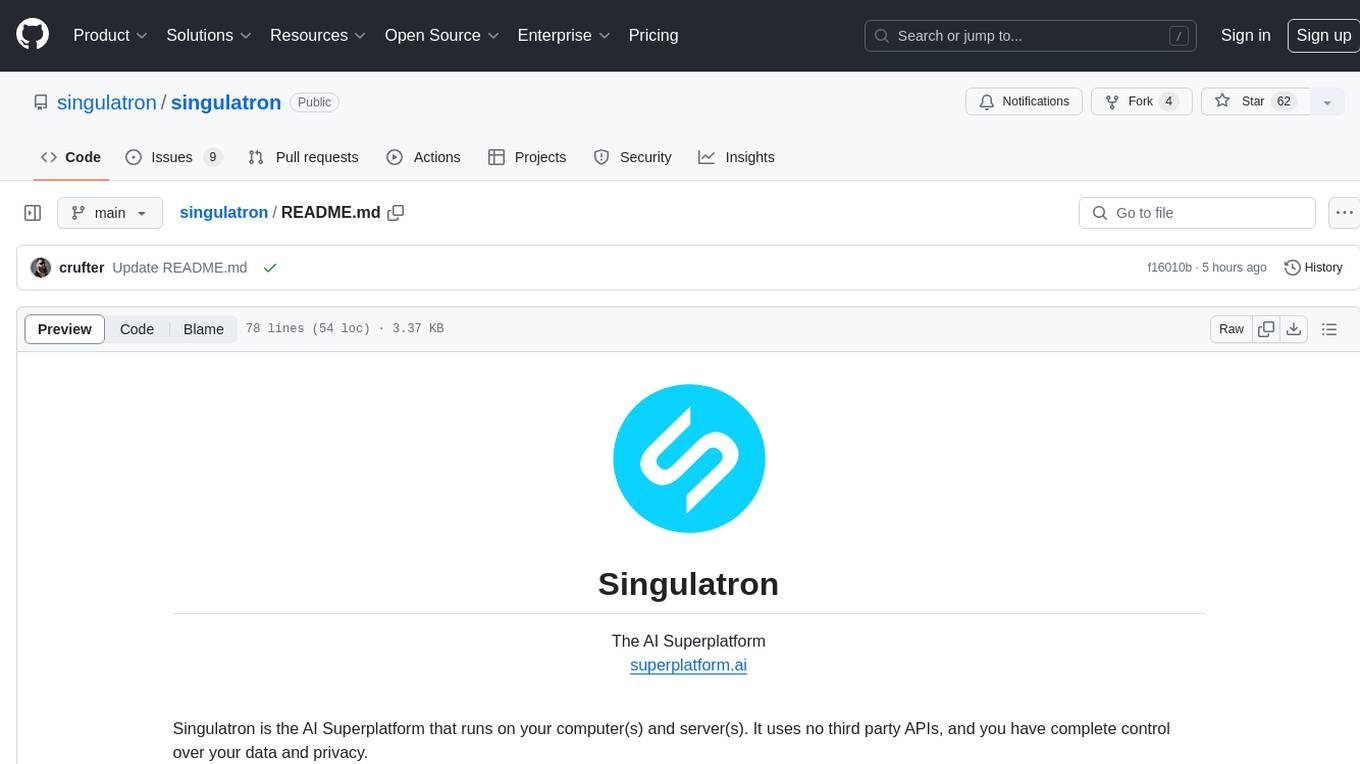1360x764 pixels.
Task: Open the crufter author link
Action: click(81, 268)
